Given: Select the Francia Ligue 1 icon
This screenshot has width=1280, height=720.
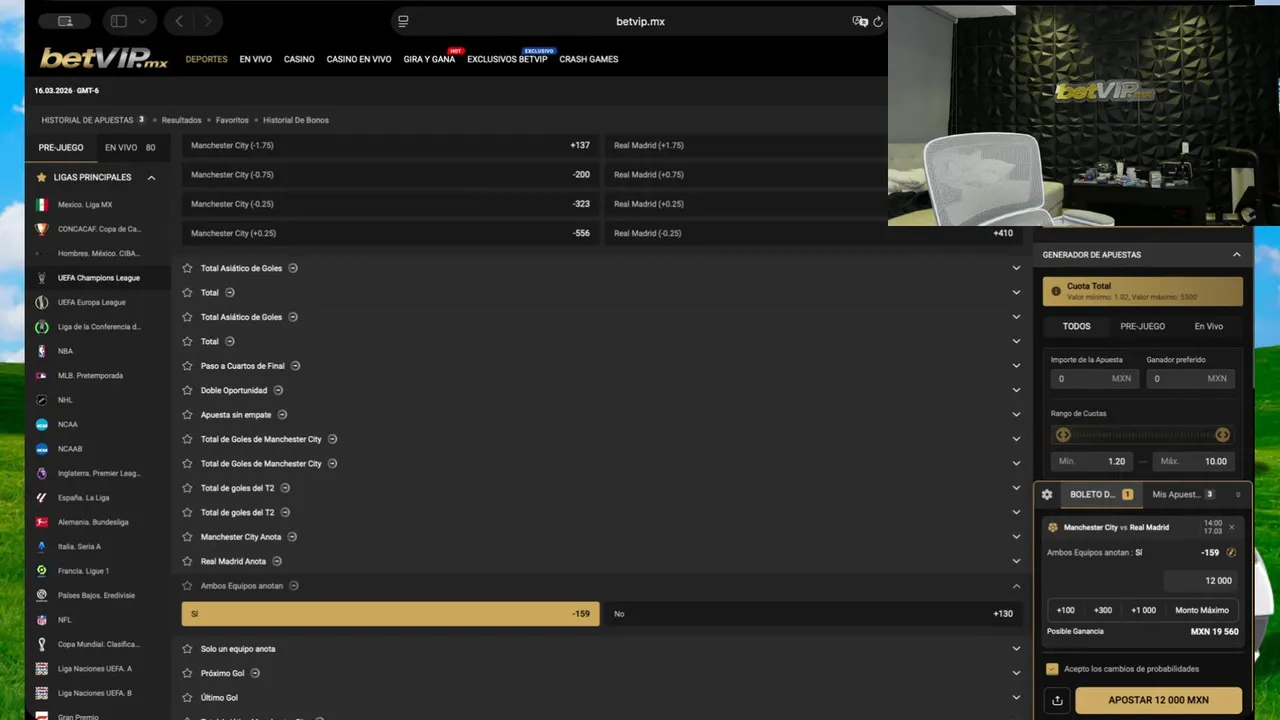Looking at the screenshot, I should click(x=41, y=571).
